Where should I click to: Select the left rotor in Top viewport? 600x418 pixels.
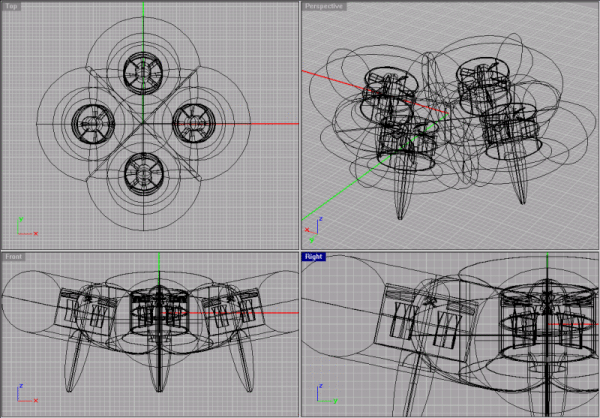88,124
